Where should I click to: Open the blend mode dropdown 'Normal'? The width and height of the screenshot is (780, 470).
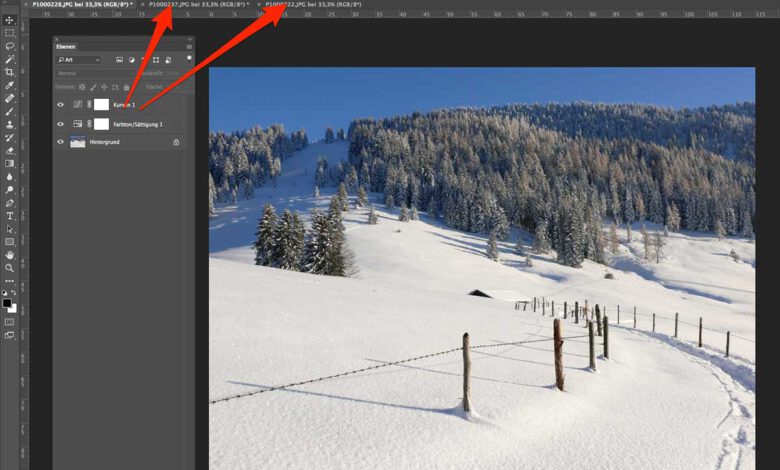click(x=95, y=74)
